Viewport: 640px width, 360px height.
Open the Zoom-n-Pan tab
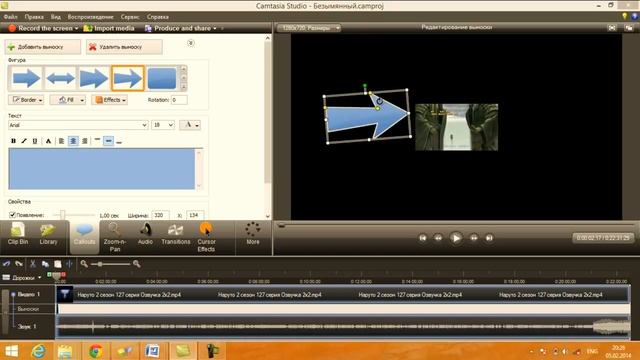point(115,238)
